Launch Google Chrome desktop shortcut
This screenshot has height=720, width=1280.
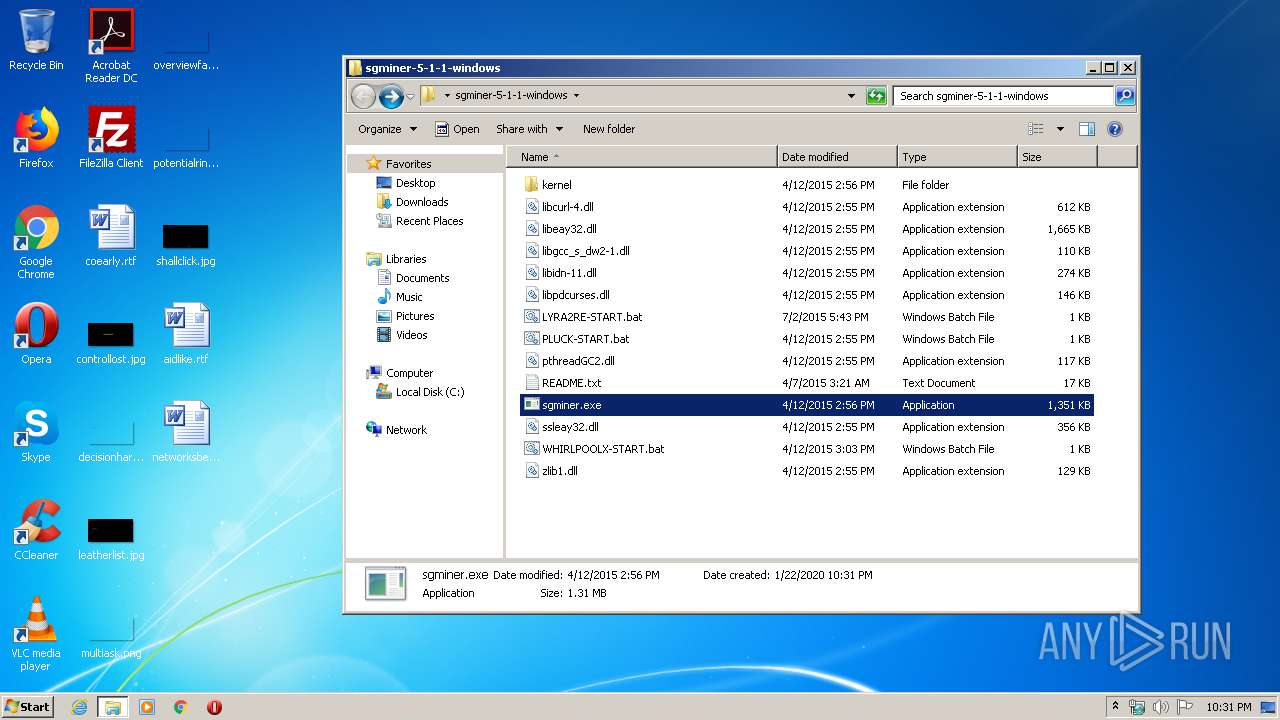point(36,242)
